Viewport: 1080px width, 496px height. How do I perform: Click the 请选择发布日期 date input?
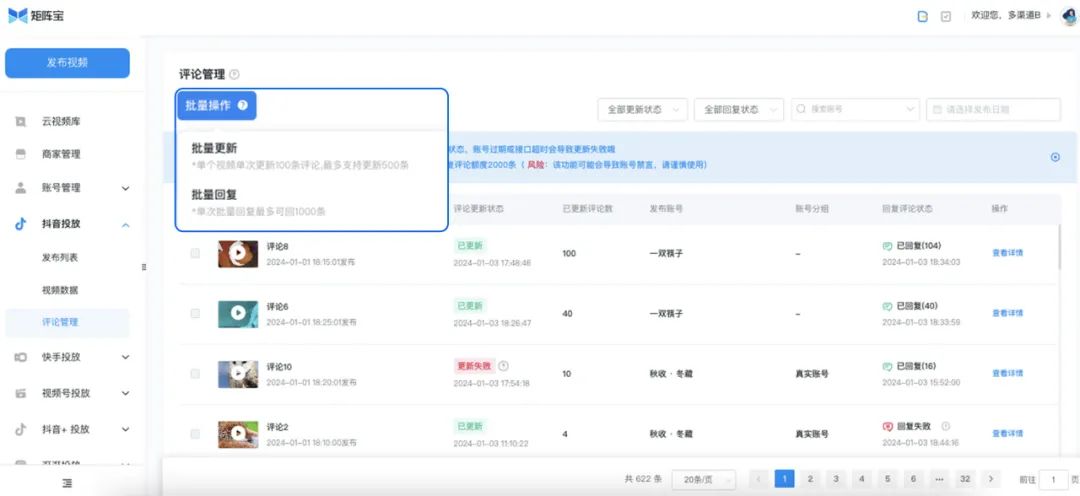993,110
